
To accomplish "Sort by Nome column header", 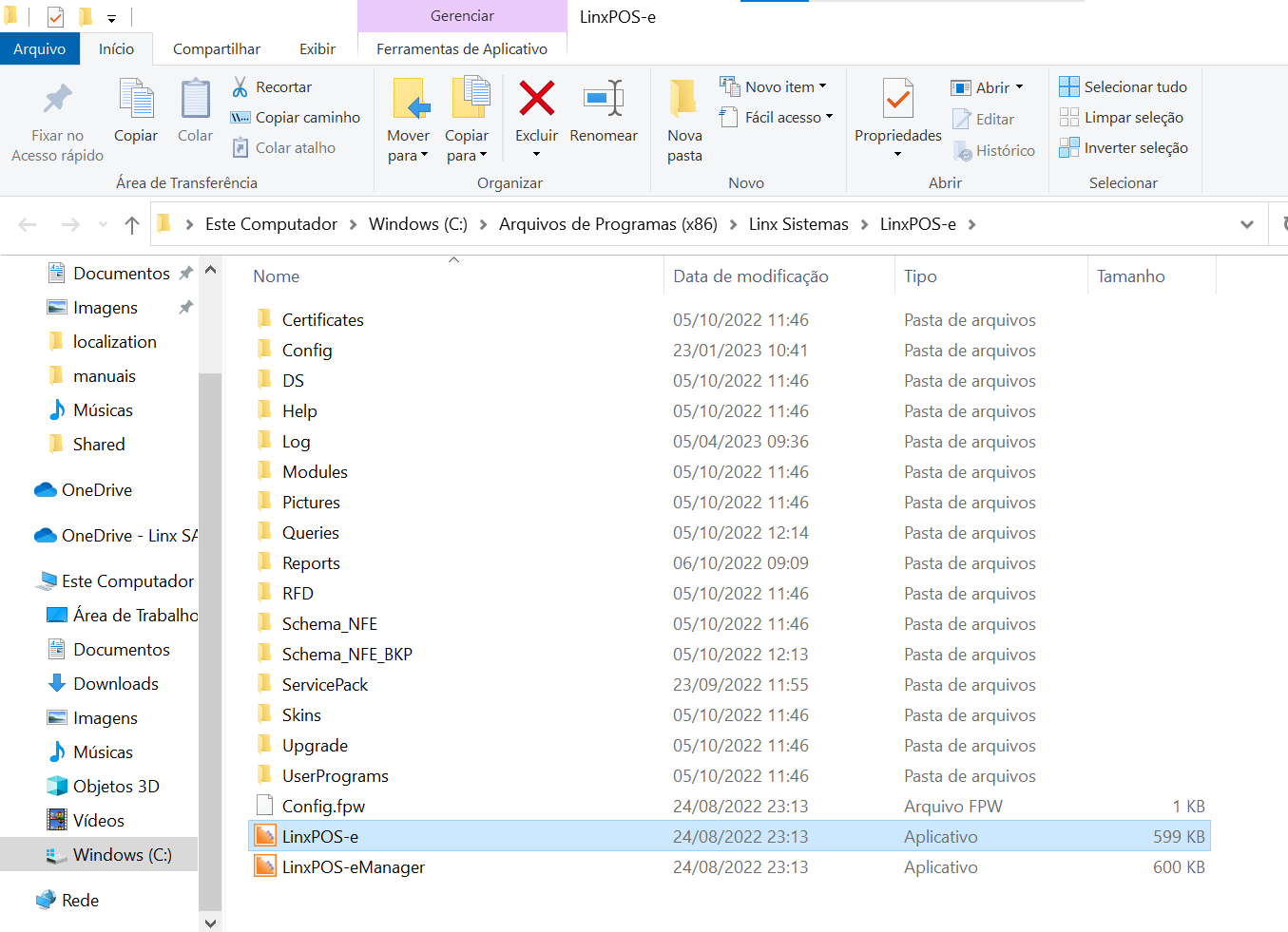I will [x=277, y=276].
